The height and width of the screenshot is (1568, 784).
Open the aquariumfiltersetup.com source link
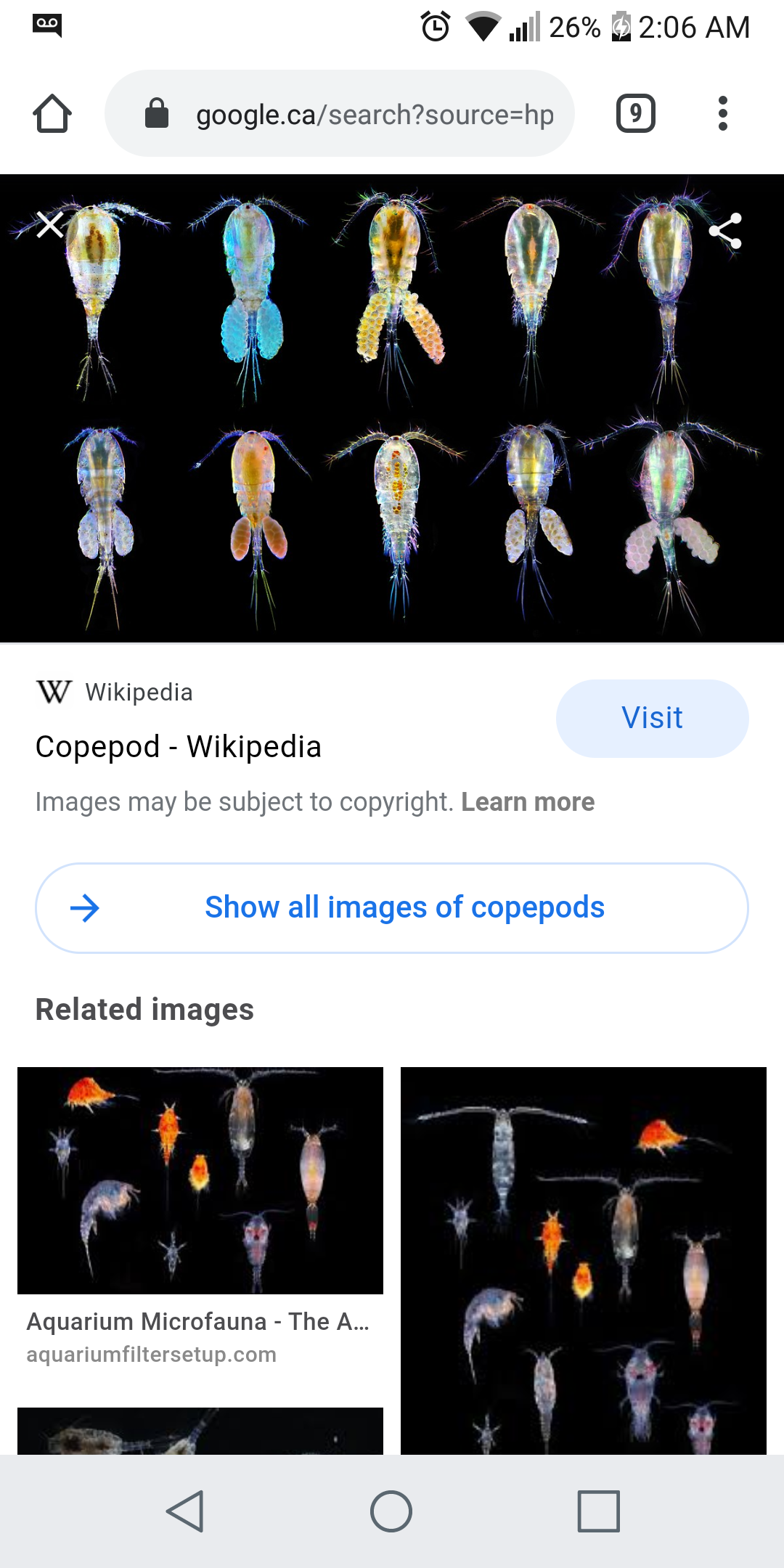[x=152, y=1355]
